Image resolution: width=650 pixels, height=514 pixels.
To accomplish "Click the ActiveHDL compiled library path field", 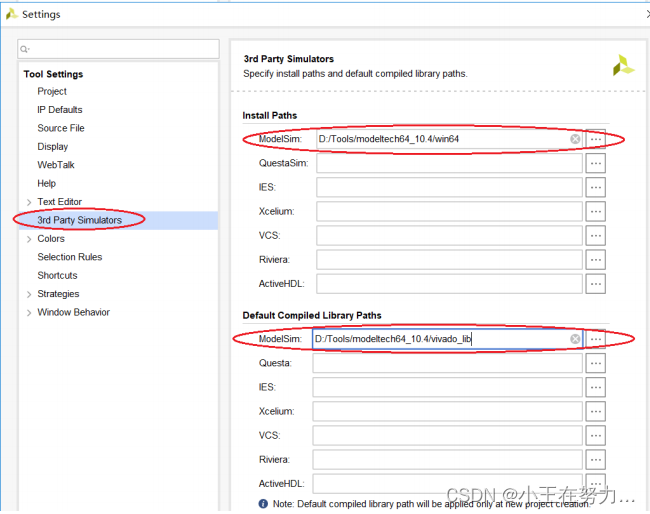I will click(447, 483).
